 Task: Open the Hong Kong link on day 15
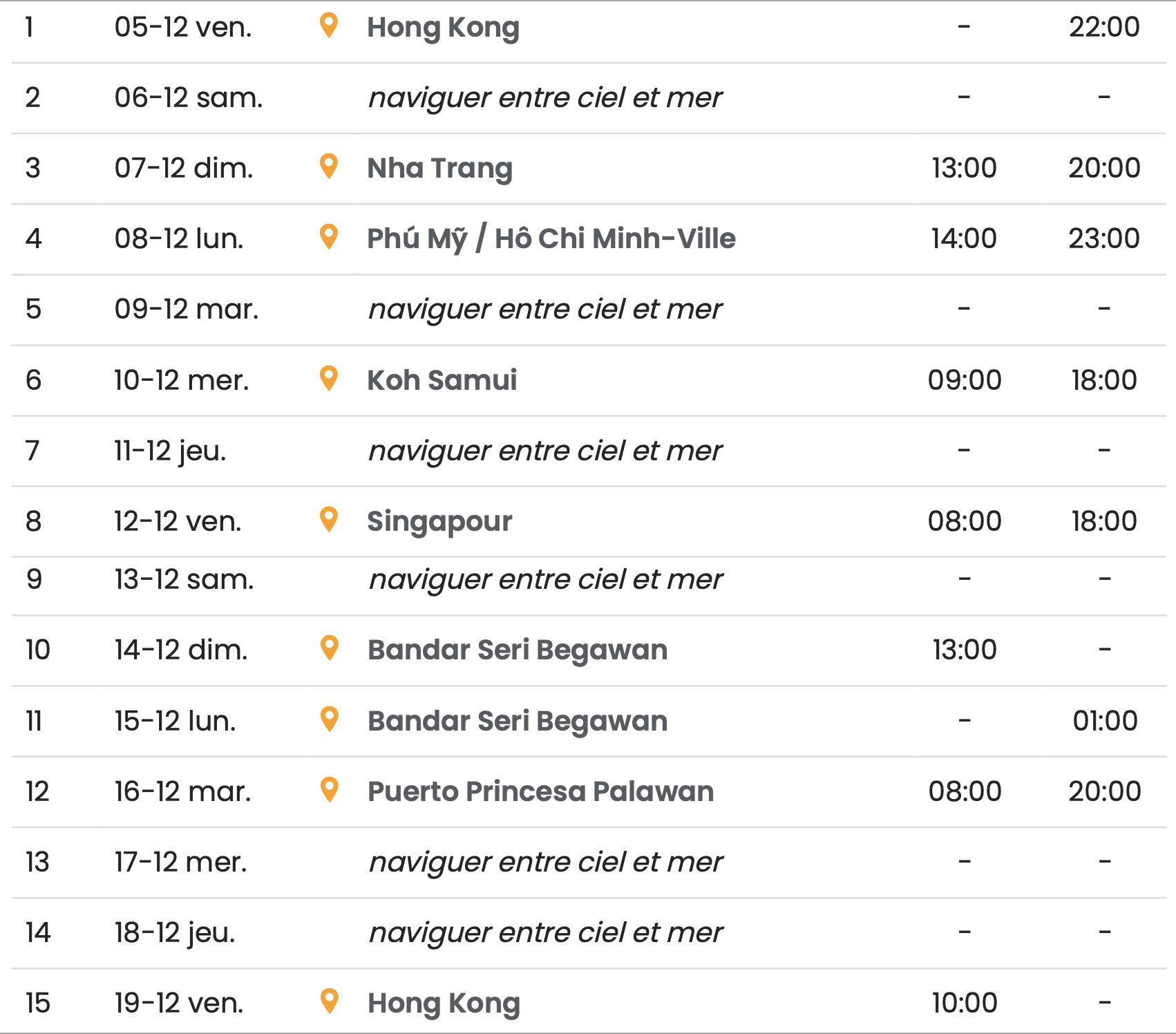(444, 1003)
